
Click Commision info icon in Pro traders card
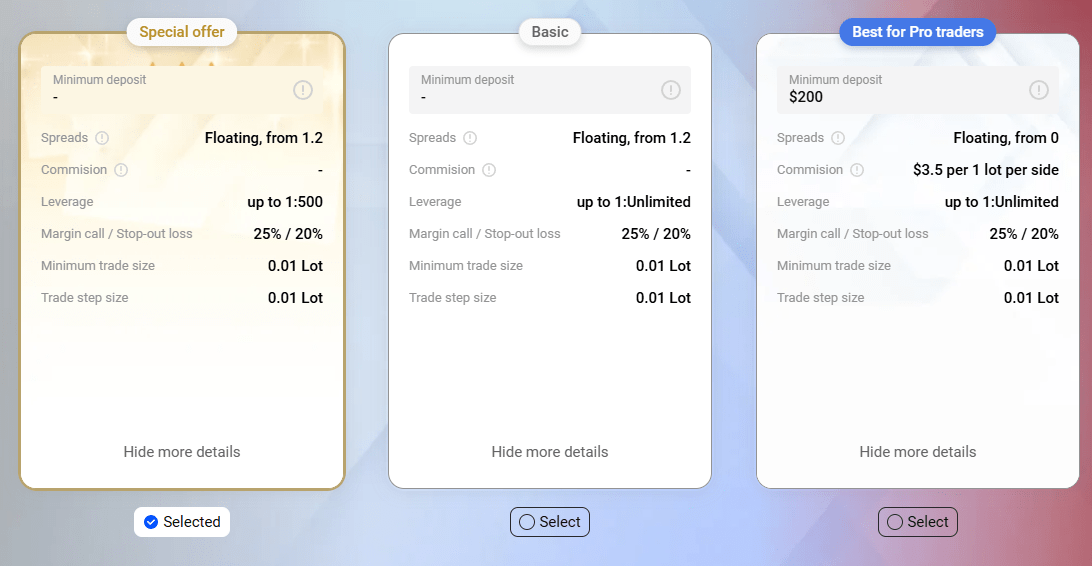click(x=857, y=170)
